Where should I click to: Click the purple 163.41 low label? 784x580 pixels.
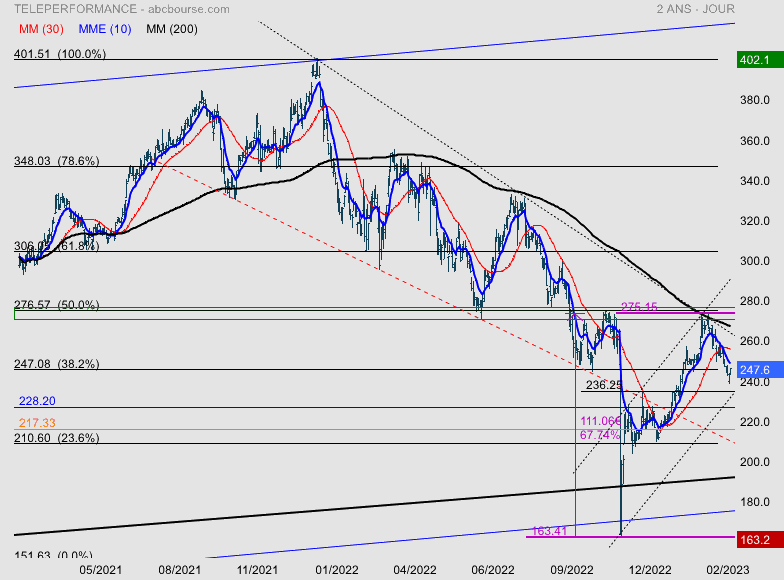[549, 531]
